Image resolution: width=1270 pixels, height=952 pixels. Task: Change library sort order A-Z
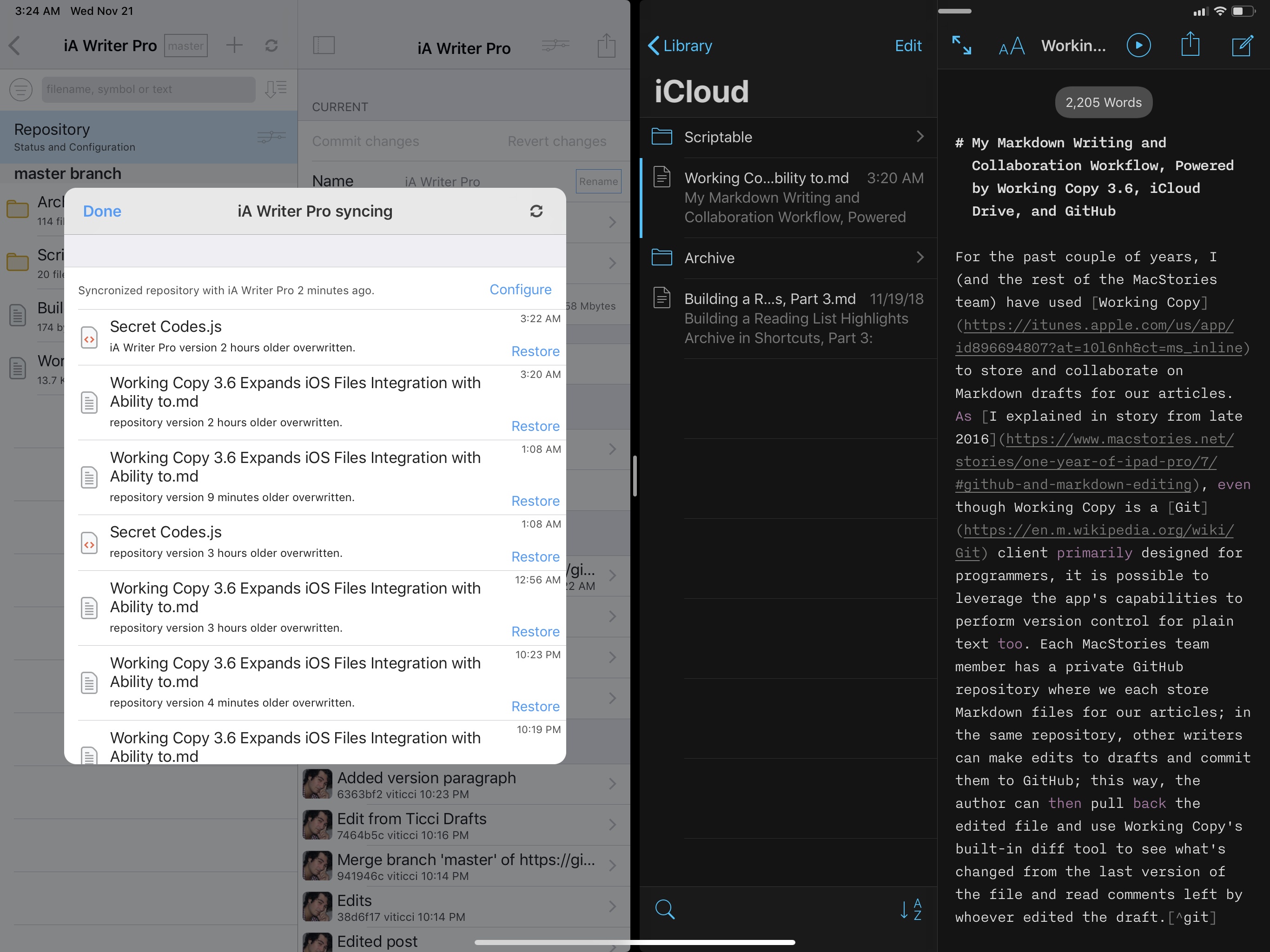pyautogui.click(x=911, y=909)
